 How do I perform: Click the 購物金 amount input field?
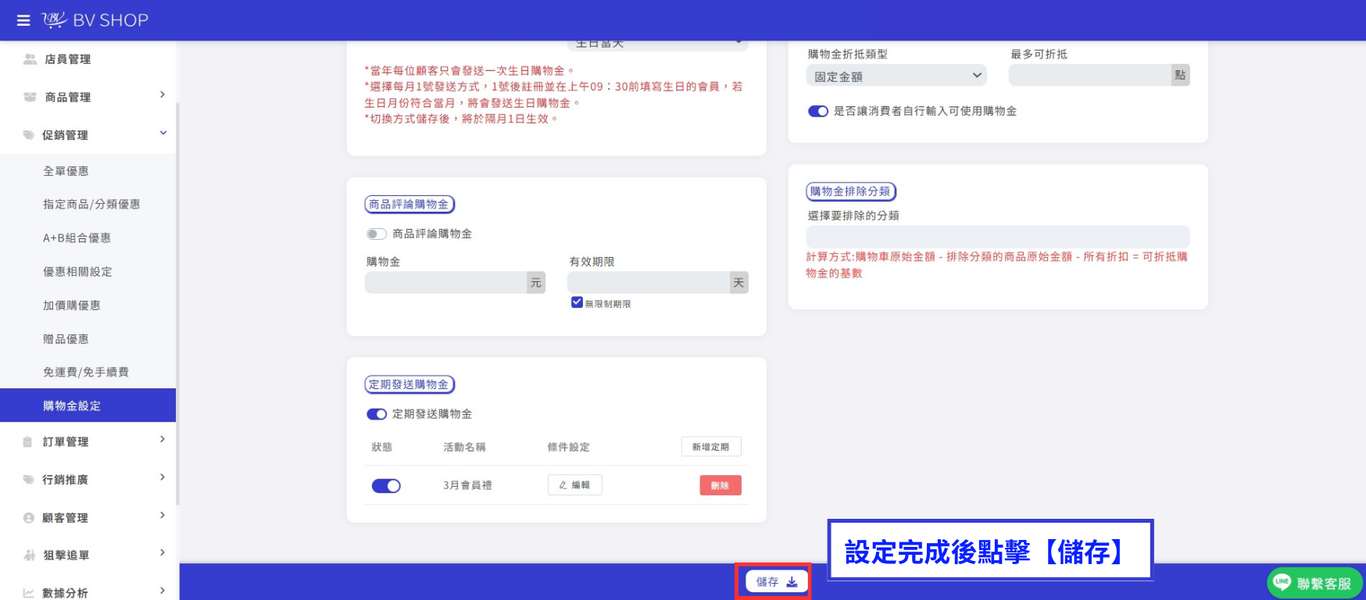[446, 283]
